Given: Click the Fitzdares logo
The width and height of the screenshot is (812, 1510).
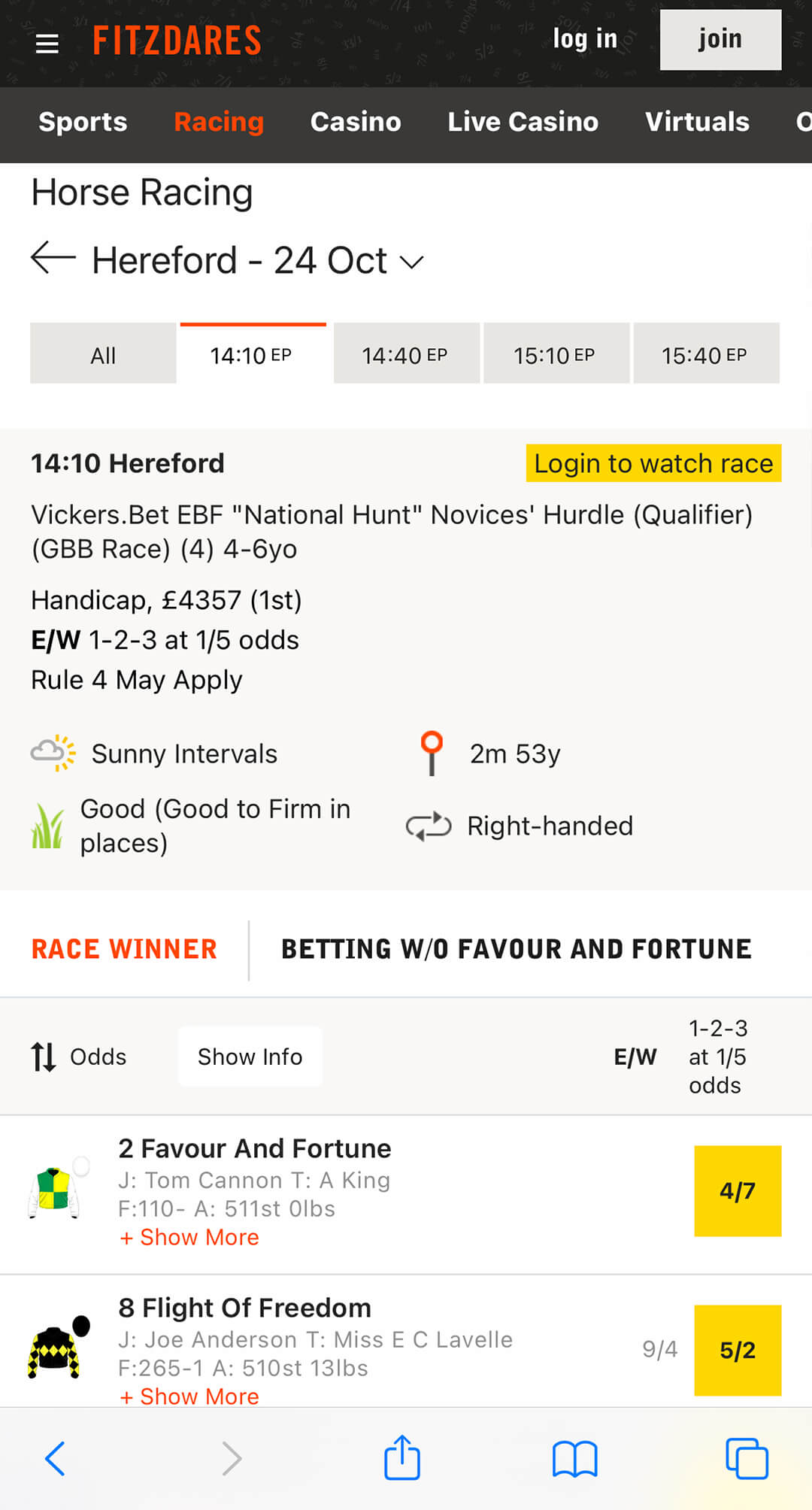Looking at the screenshot, I should coord(177,41).
